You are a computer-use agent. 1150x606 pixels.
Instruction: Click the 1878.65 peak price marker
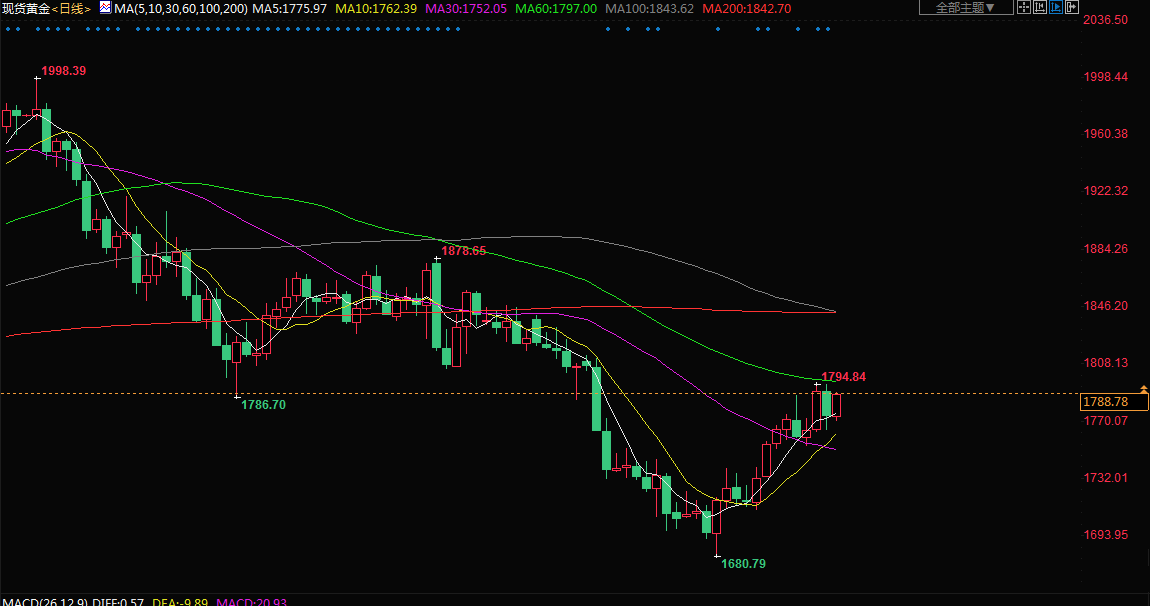(x=464, y=251)
